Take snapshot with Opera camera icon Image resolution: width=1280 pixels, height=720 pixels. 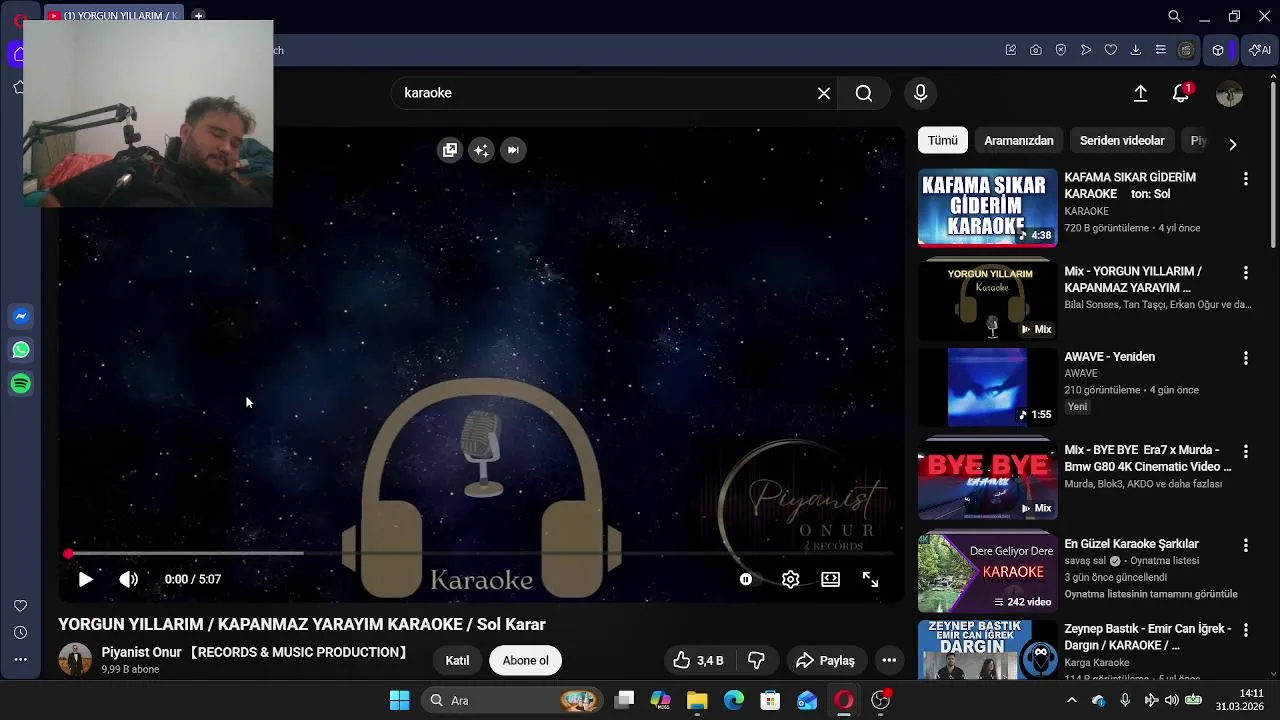[x=1035, y=50]
